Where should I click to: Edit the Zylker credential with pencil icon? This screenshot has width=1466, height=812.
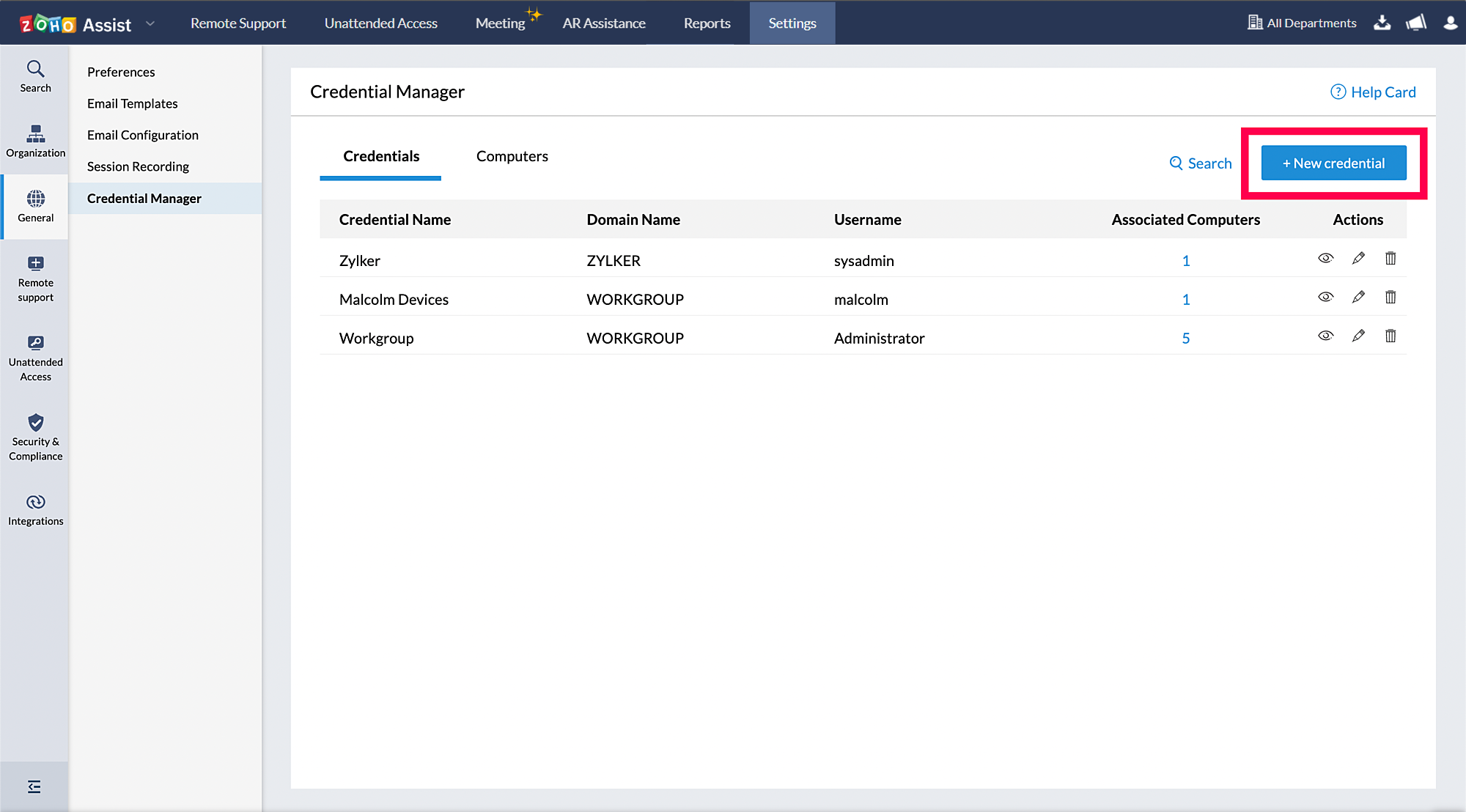(x=1358, y=258)
